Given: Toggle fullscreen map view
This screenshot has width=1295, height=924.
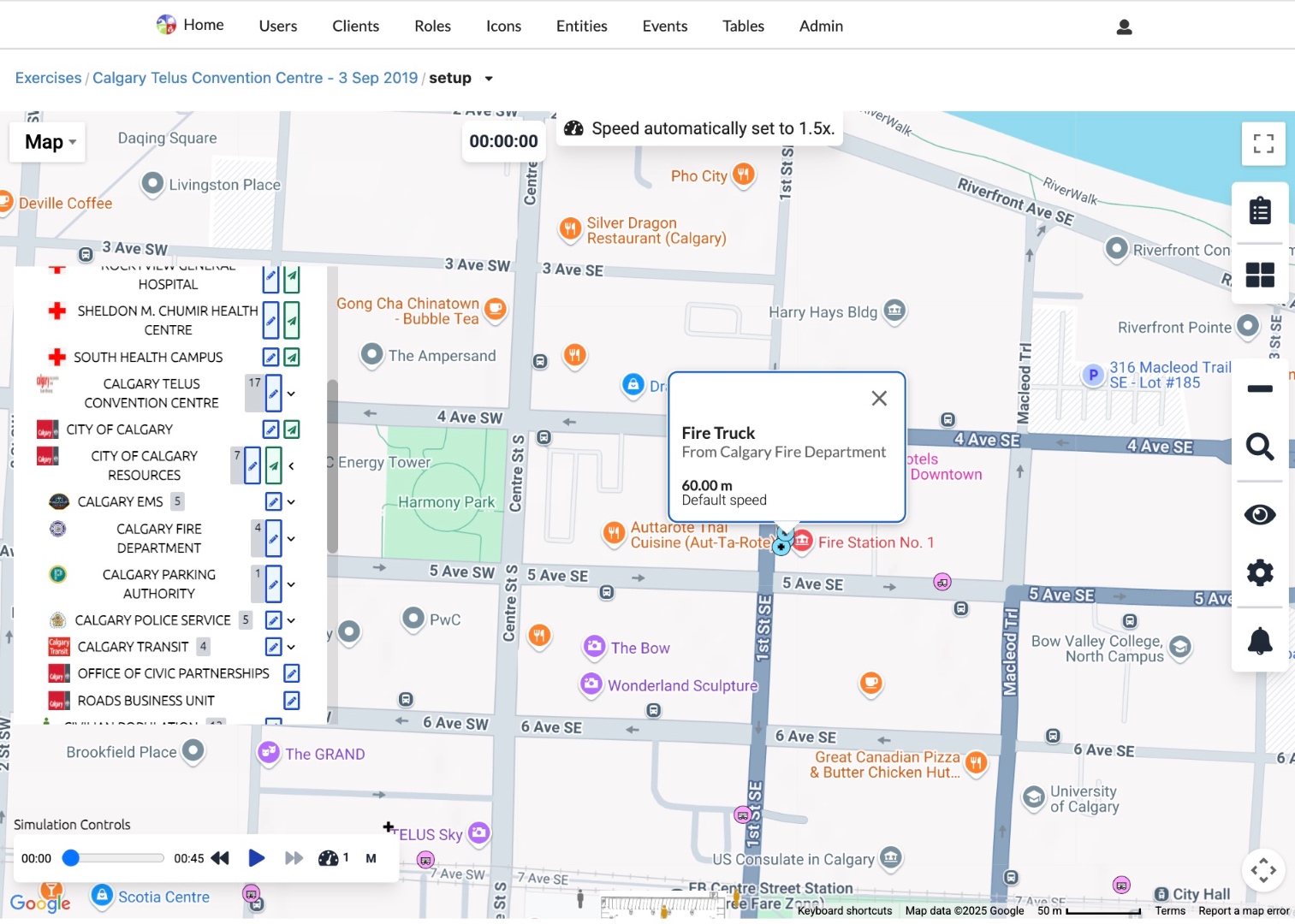Looking at the screenshot, I should tap(1263, 143).
